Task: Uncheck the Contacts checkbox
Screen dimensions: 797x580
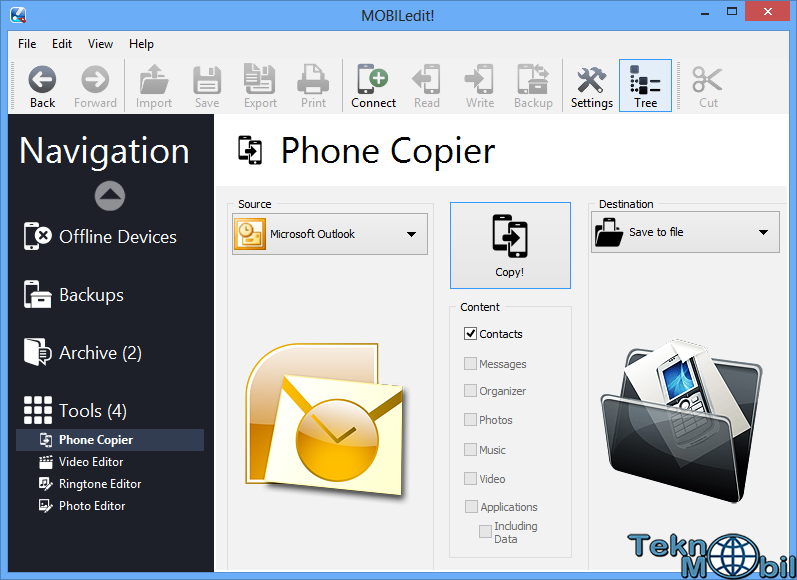Action: [x=470, y=333]
